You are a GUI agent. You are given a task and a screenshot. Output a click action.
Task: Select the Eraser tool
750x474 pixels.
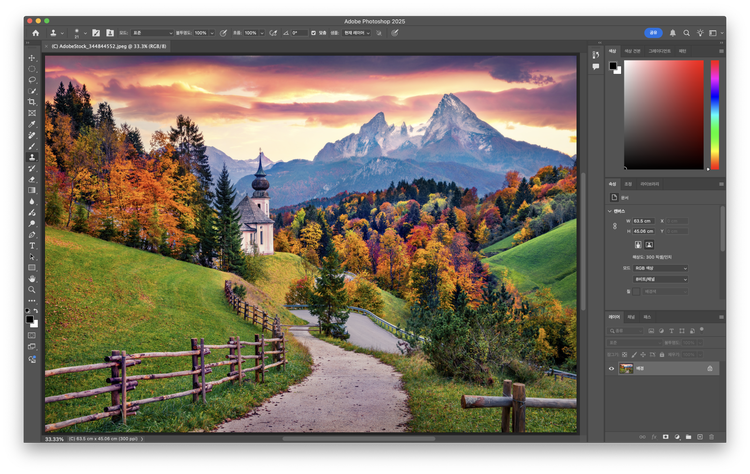32,179
